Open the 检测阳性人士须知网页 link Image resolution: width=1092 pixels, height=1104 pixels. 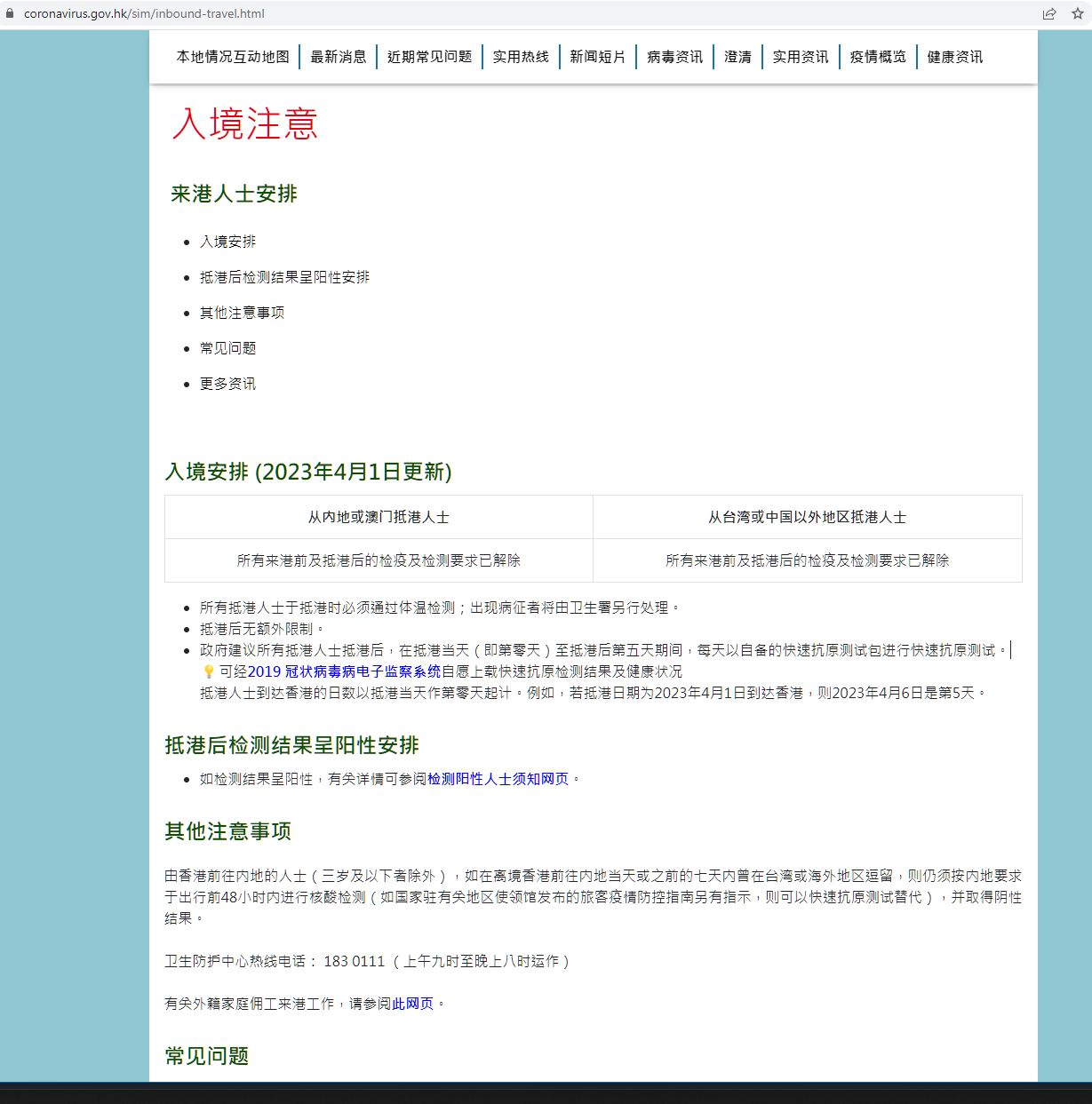498,779
